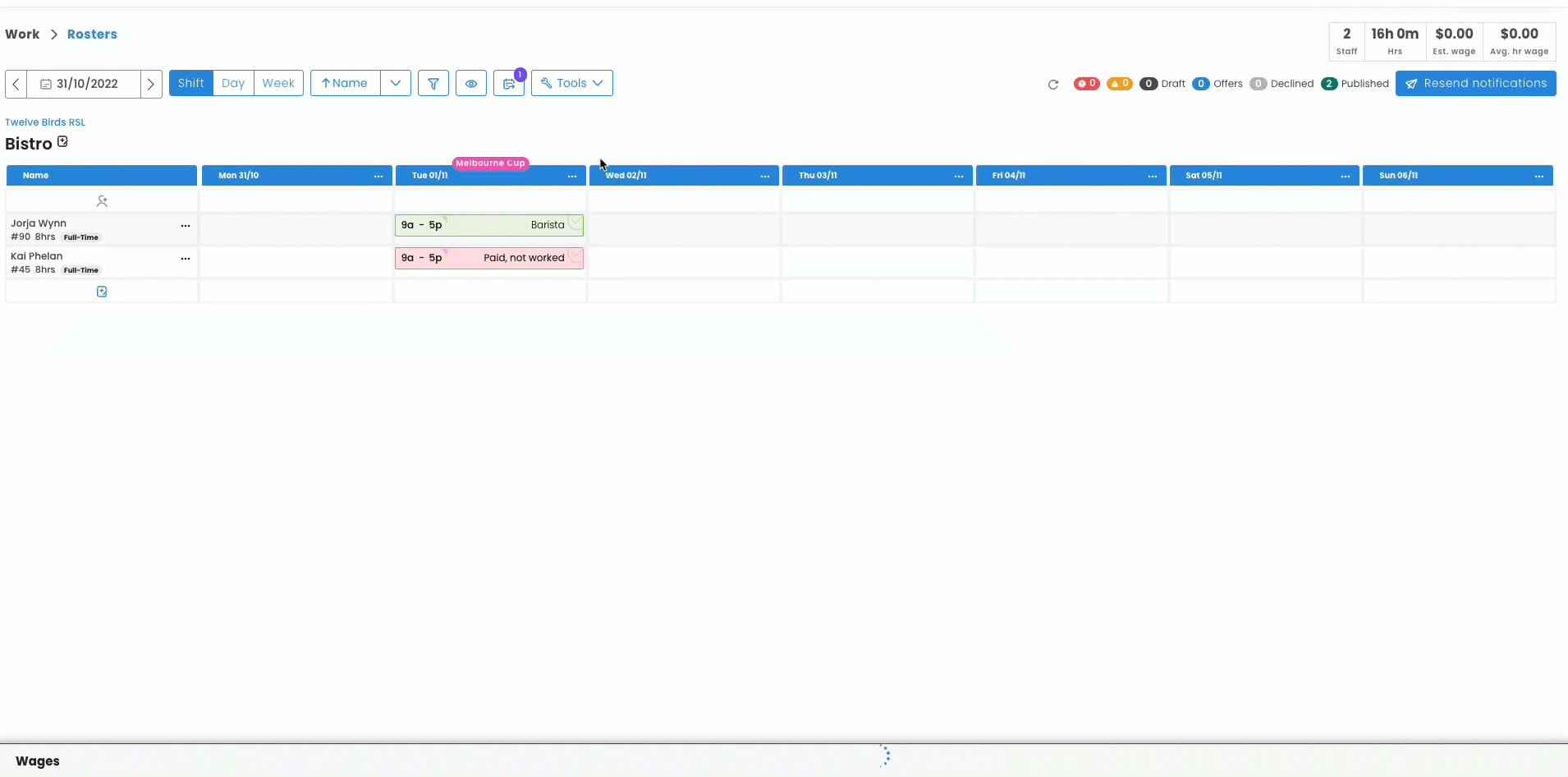The image size is (1568, 777).
Task: Click the add icon below Kai Phelan
Action: 102,292
